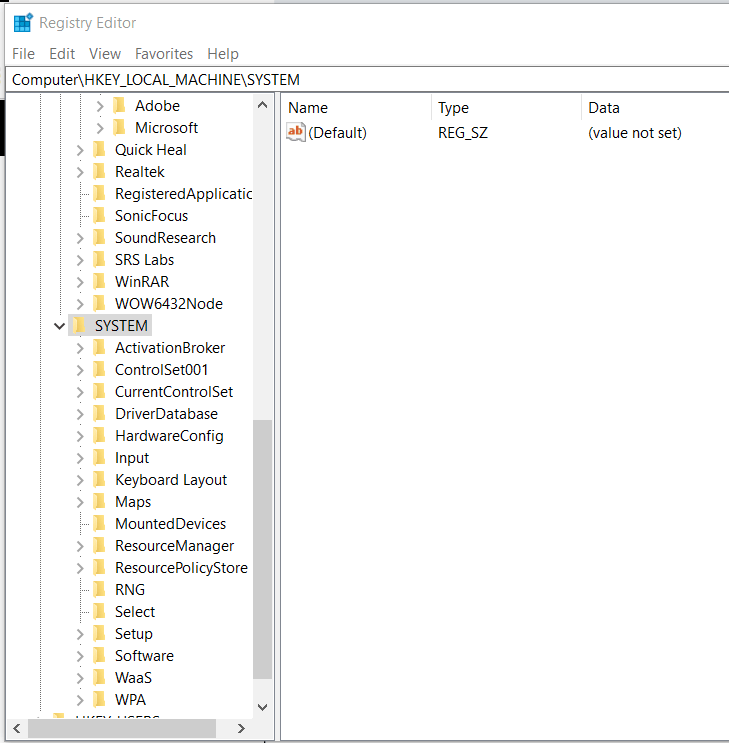Image resolution: width=729 pixels, height=743 pixels.
Task: Select the CurrentControlSet key label
Action: (x=174, y=392)
